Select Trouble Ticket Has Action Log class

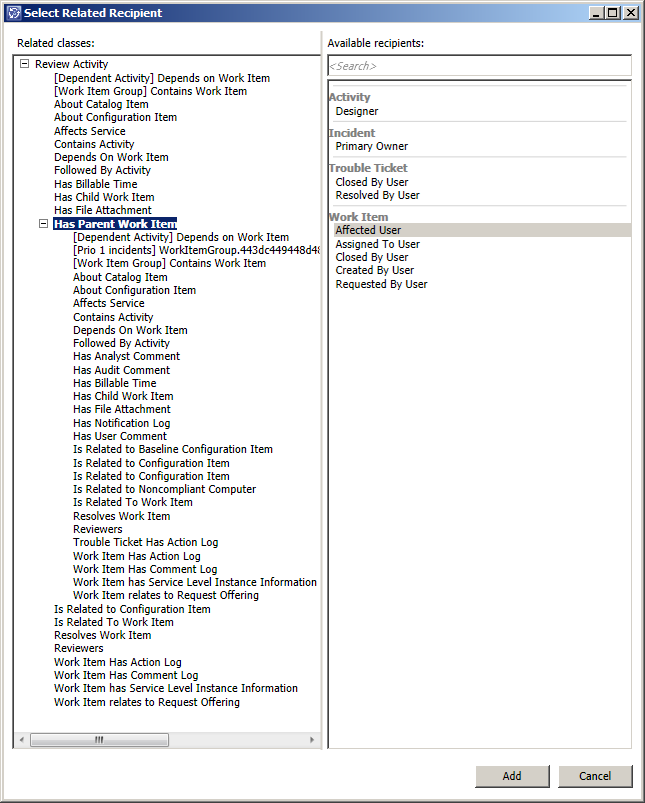tap(145, 542)
